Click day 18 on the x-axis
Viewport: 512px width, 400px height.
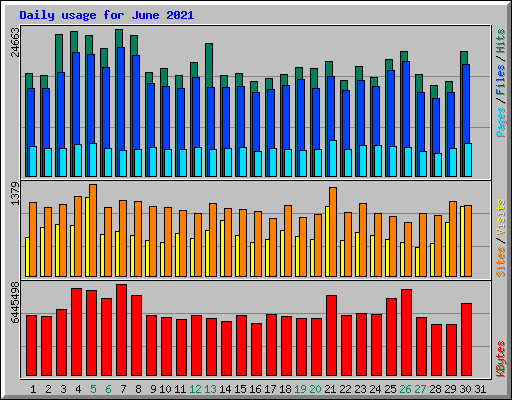(285, 389)
